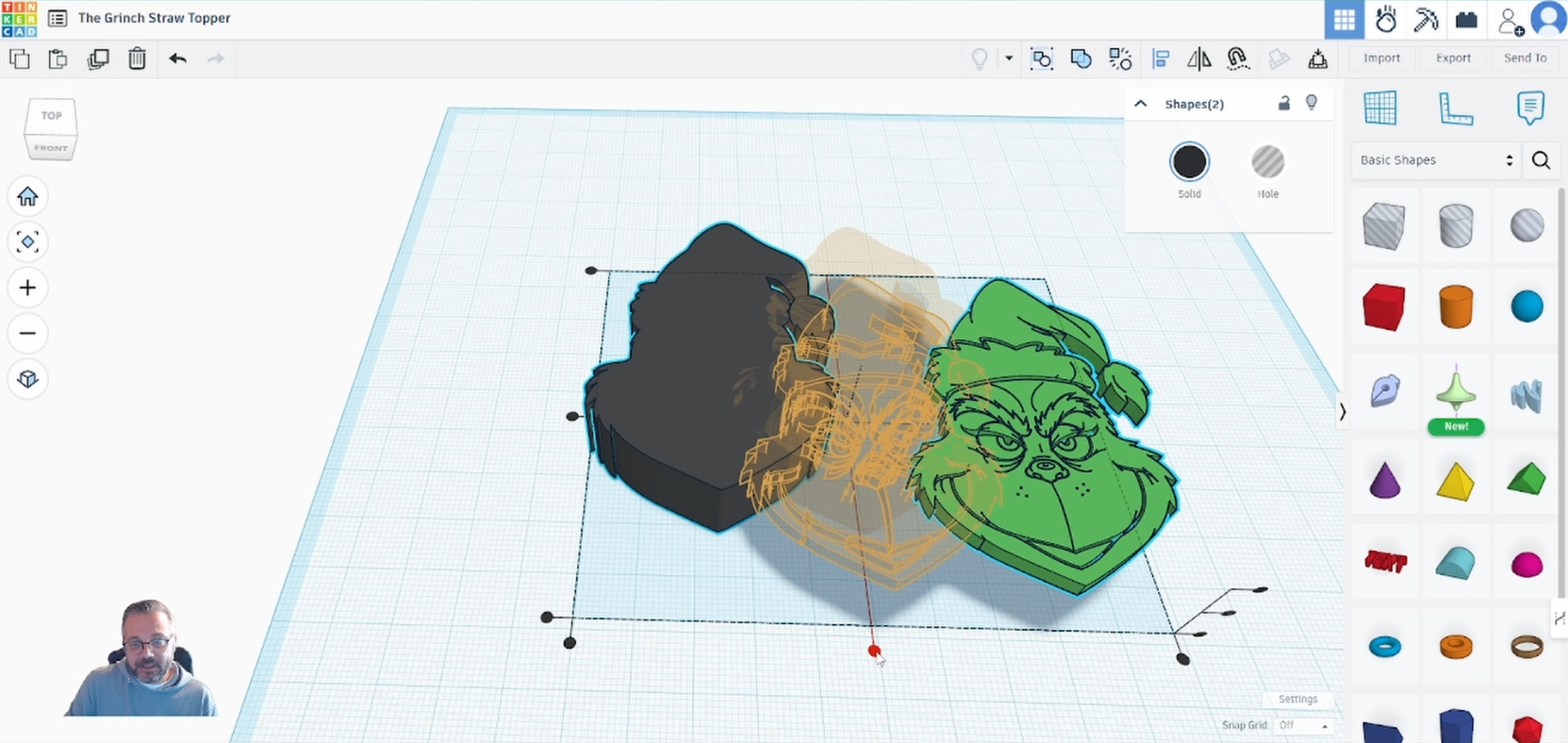
Task: Delete the selected shapes with trash icon
Action: point(137,58)
